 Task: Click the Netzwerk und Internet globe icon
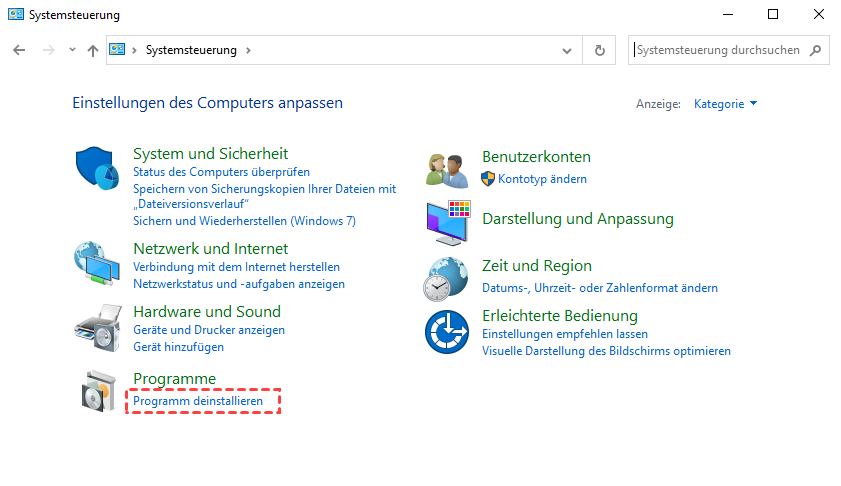coord(98,265)
